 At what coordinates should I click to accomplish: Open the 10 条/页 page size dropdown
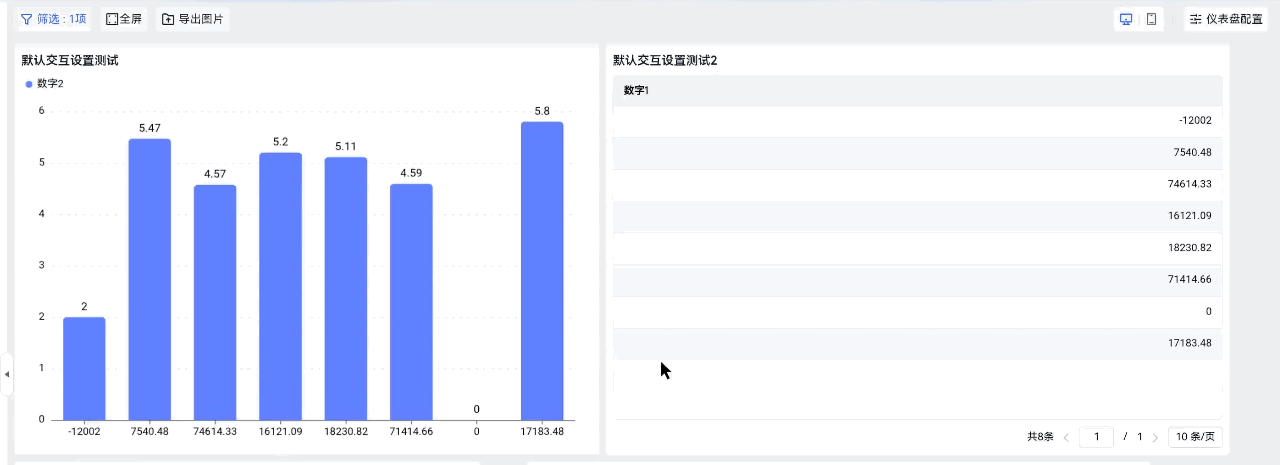tap(1196, 437)
